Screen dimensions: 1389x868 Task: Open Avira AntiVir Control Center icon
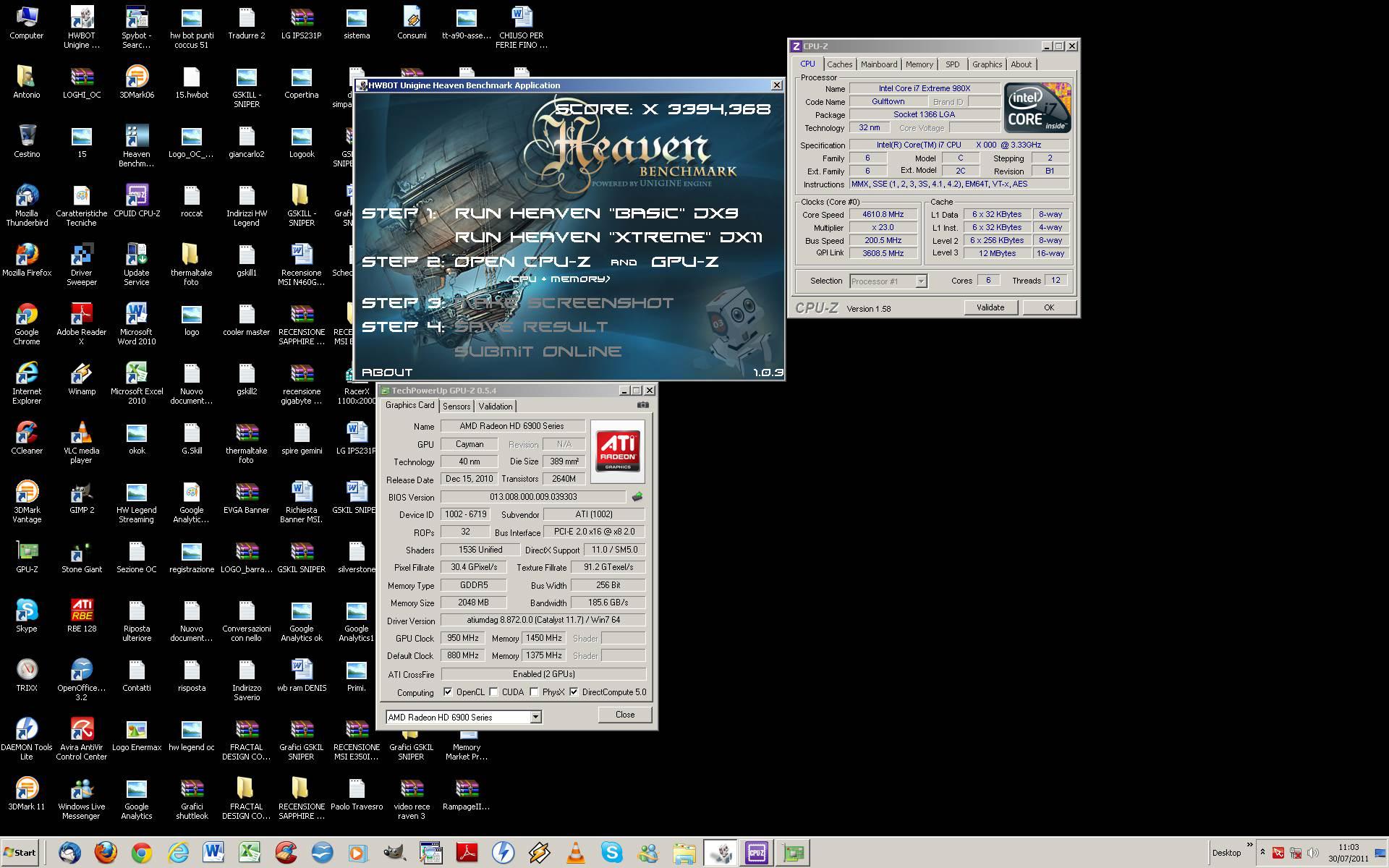point(82,739)
